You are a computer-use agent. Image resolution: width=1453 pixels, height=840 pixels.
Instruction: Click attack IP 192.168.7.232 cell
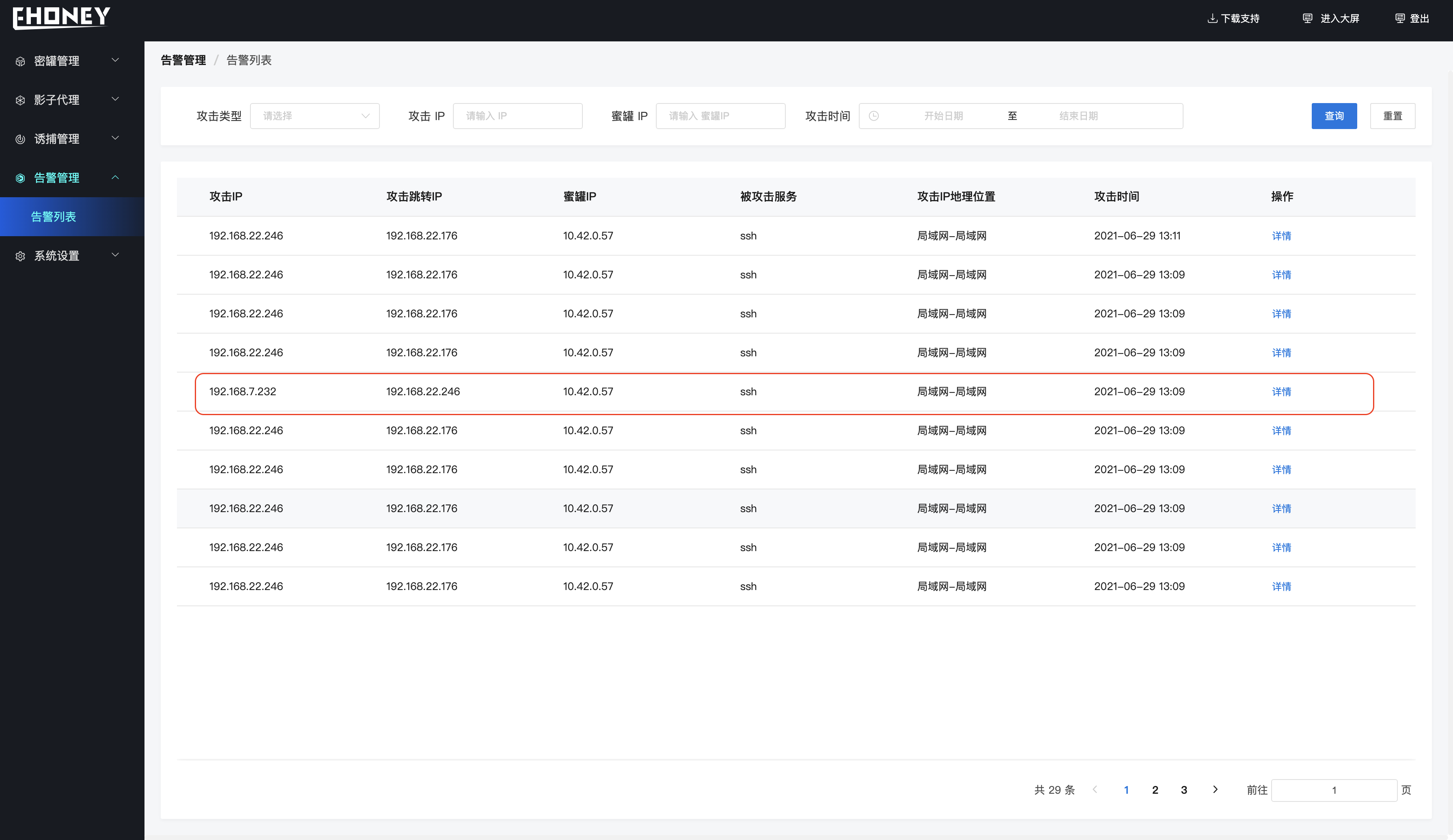242,392
